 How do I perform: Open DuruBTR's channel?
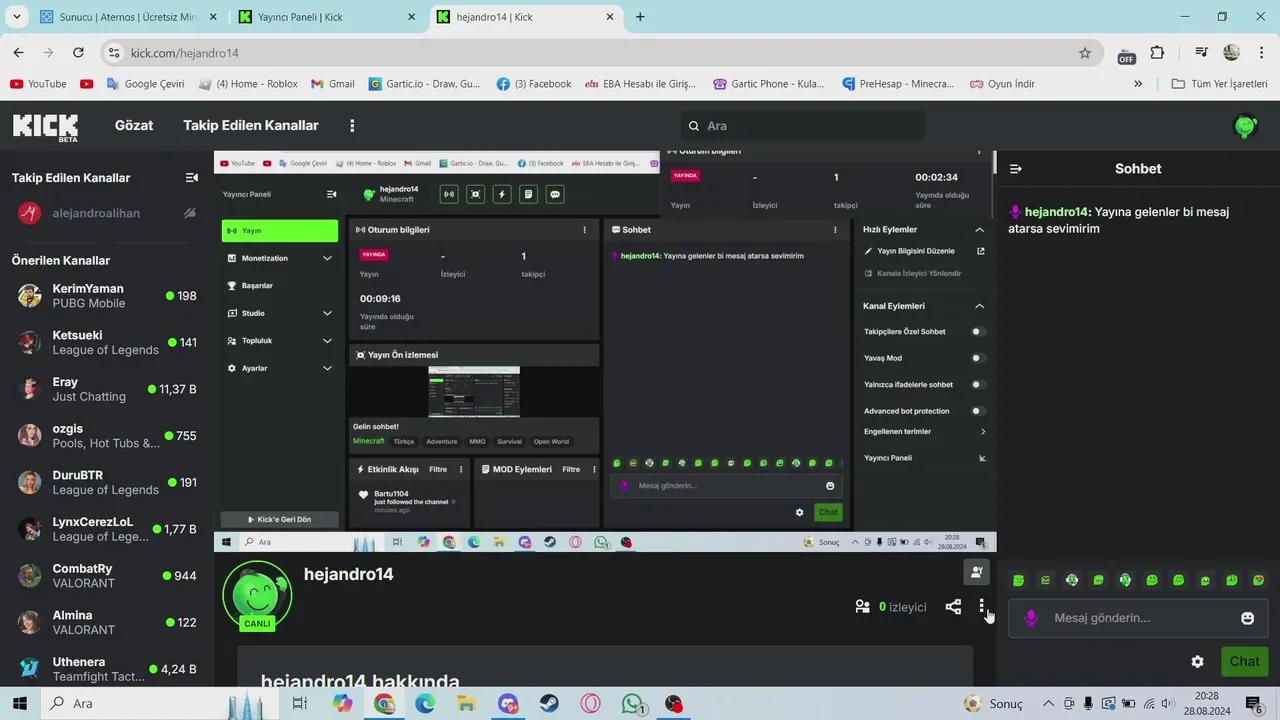pos(105,482)
